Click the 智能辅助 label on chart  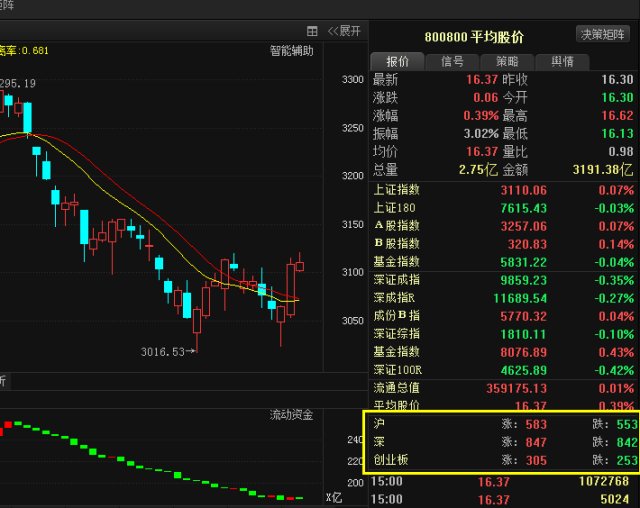point(291,50)
